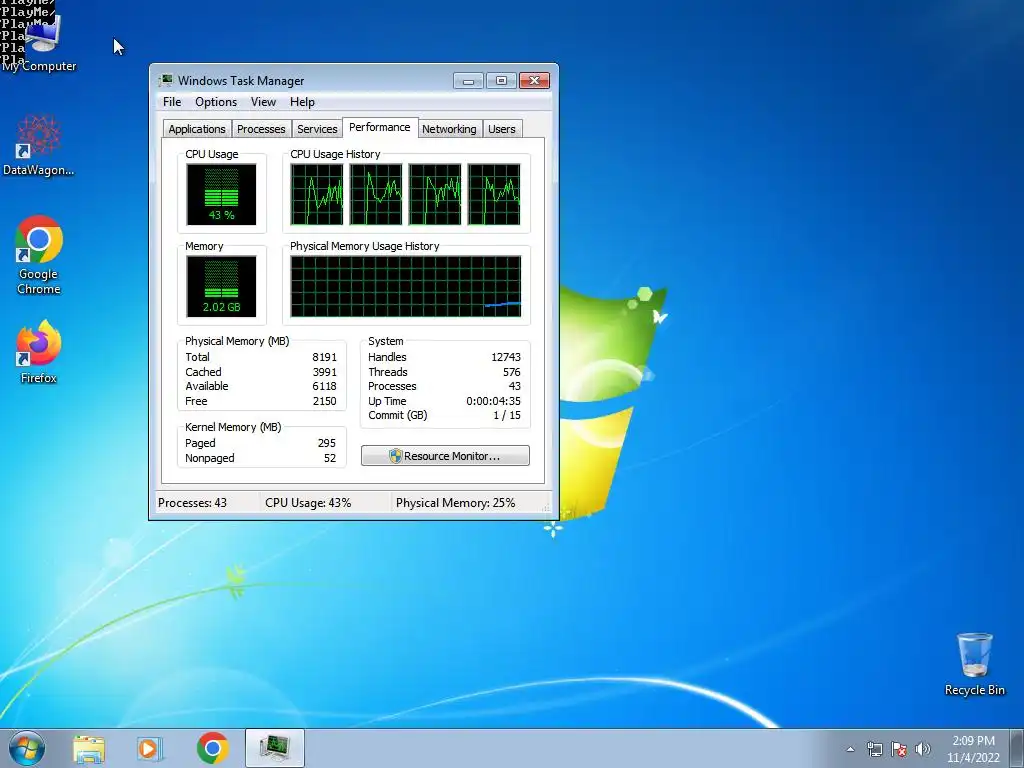
Task: Click the first CPU Usage History graph
Action: [317, 194]
